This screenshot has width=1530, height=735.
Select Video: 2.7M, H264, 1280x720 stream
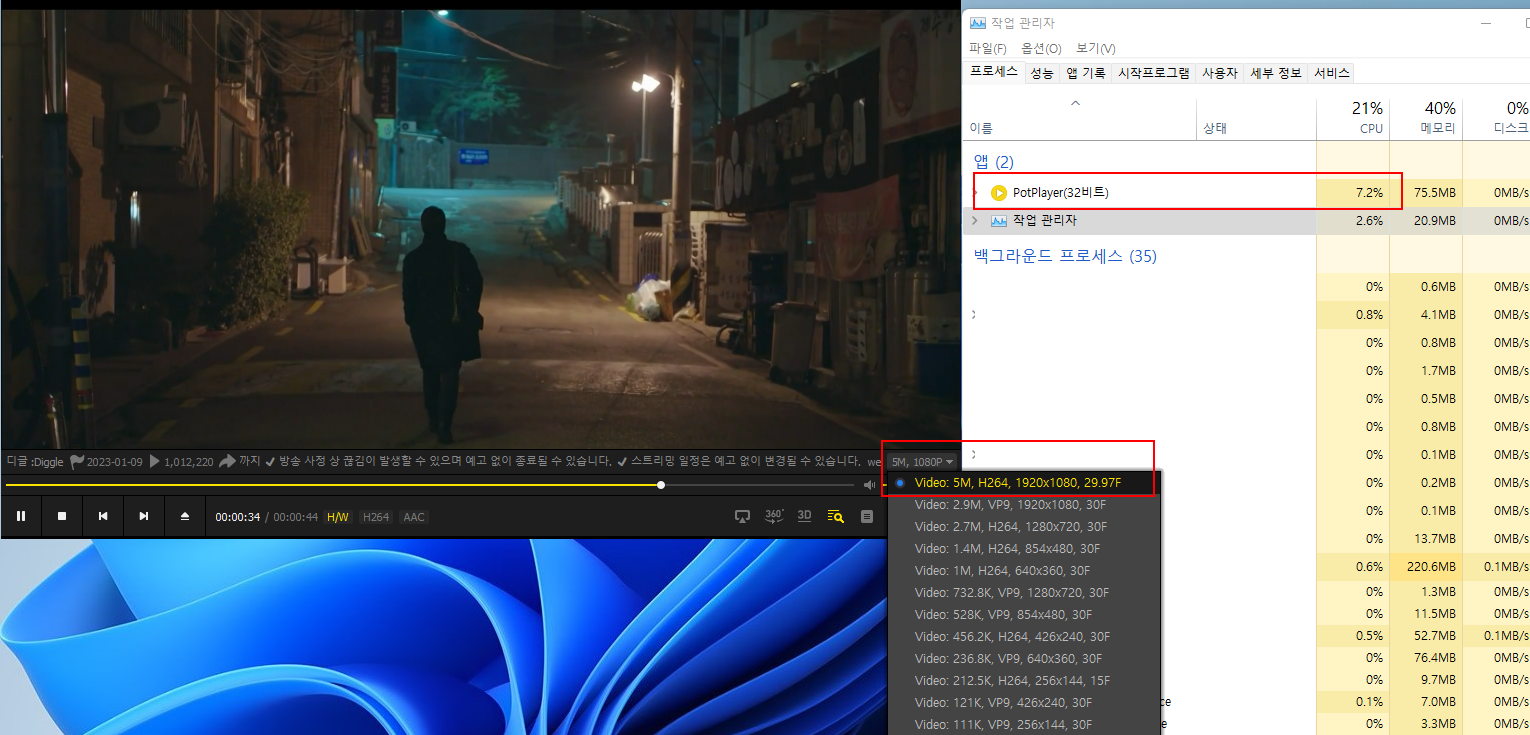pyautogui.click(x=1024, y=527)
